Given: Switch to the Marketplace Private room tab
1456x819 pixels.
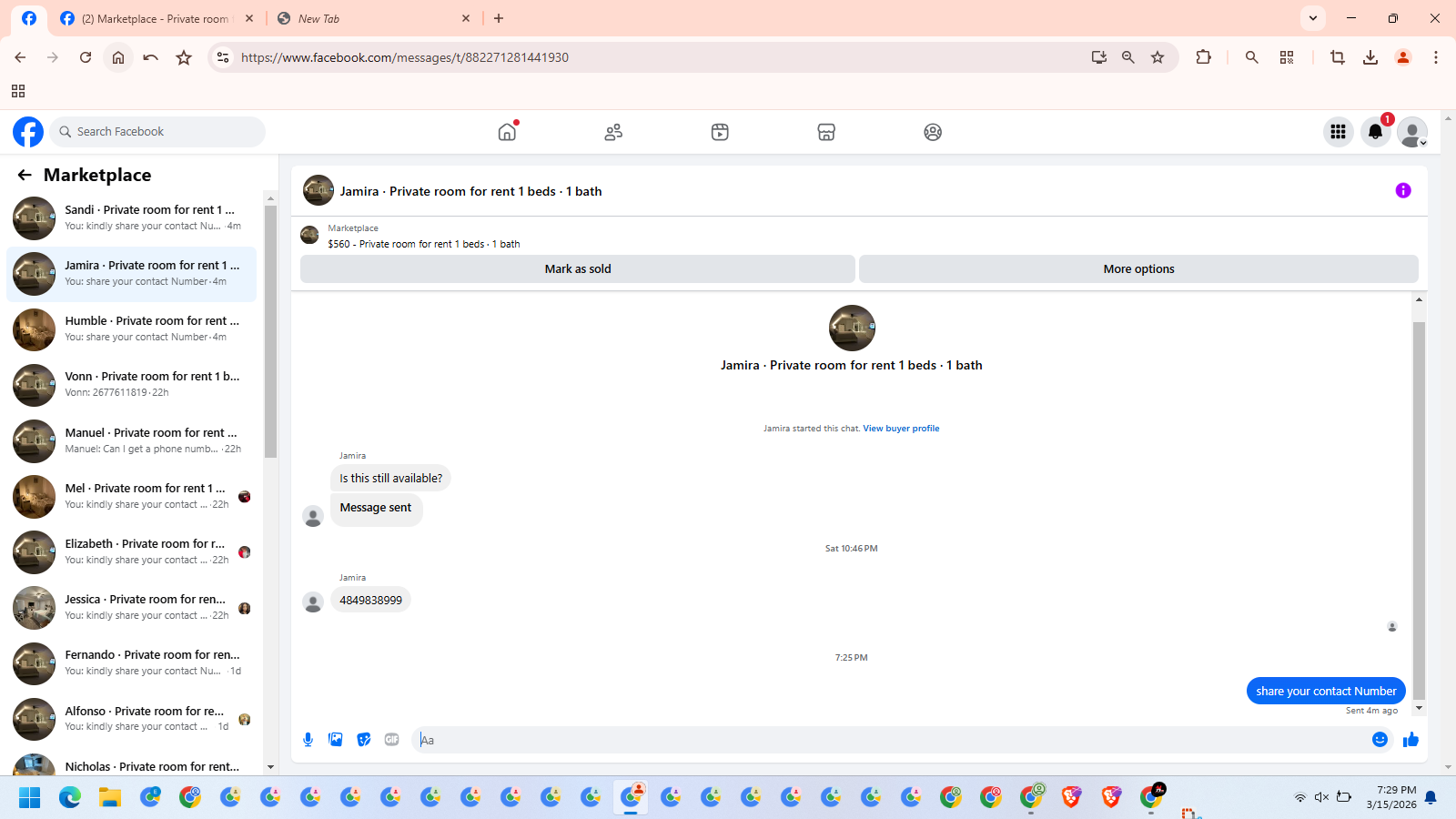Looking at the screenshot, I should click(155, 18).
